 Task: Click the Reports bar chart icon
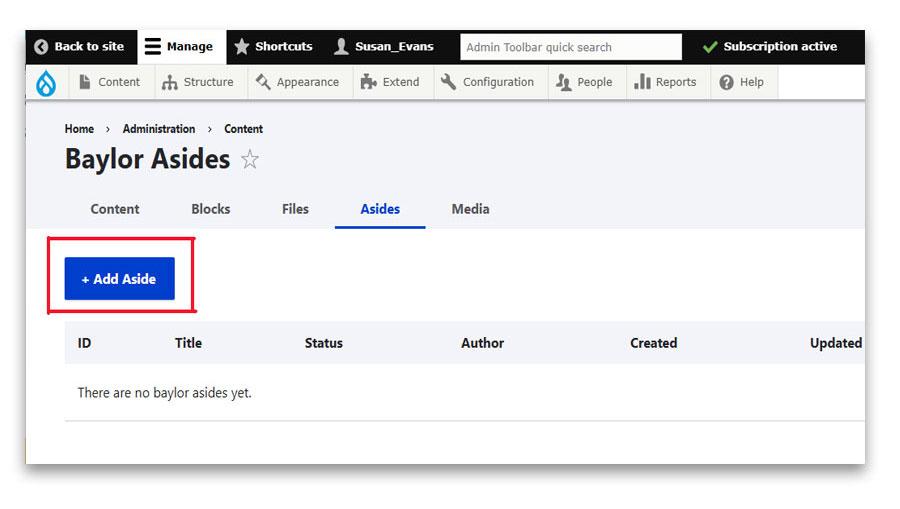click(x=642, y=82)
